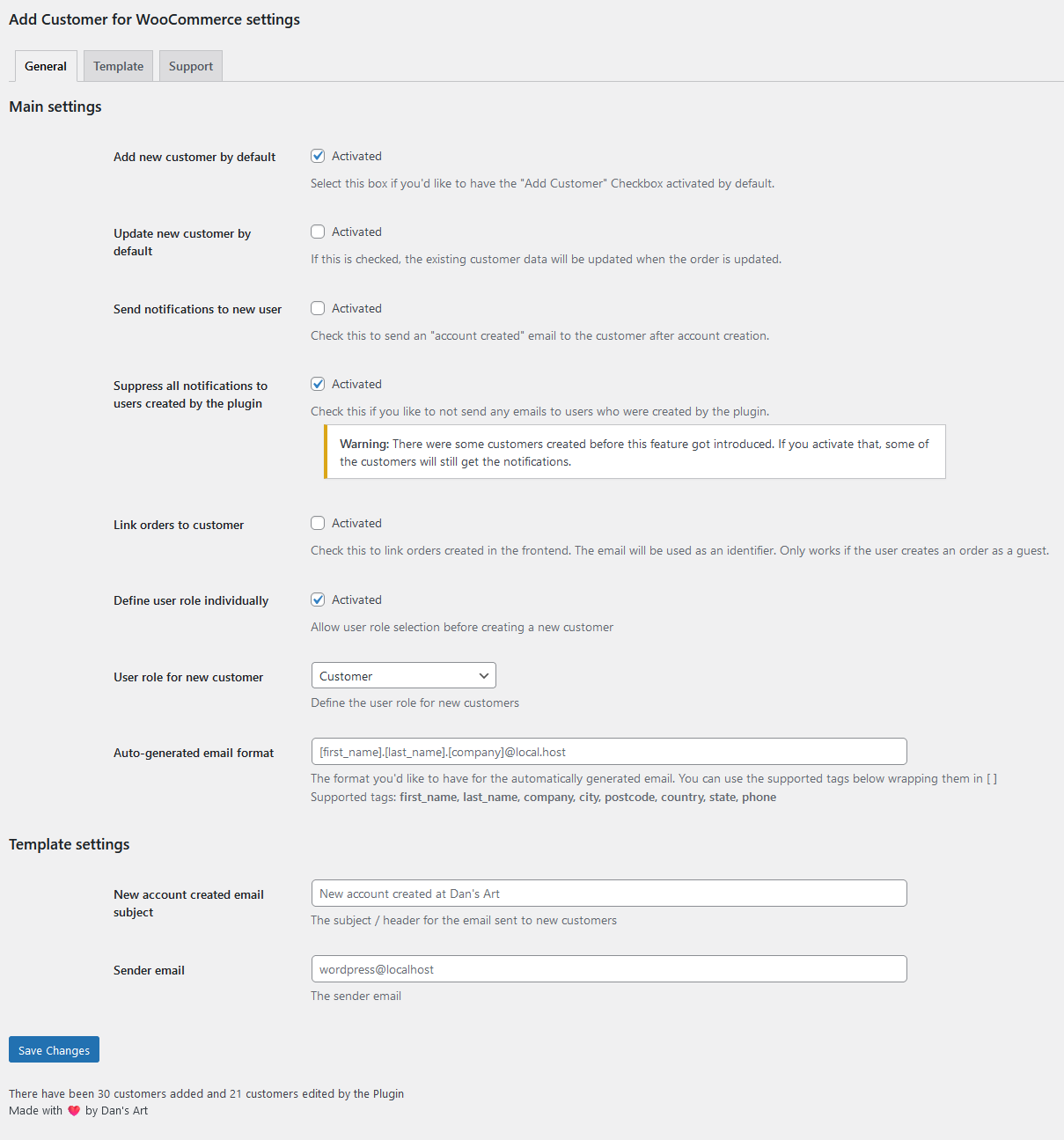Click the Warning notice text box
The height and width of the screenshot is (1140, 1064).
[635, 452]
